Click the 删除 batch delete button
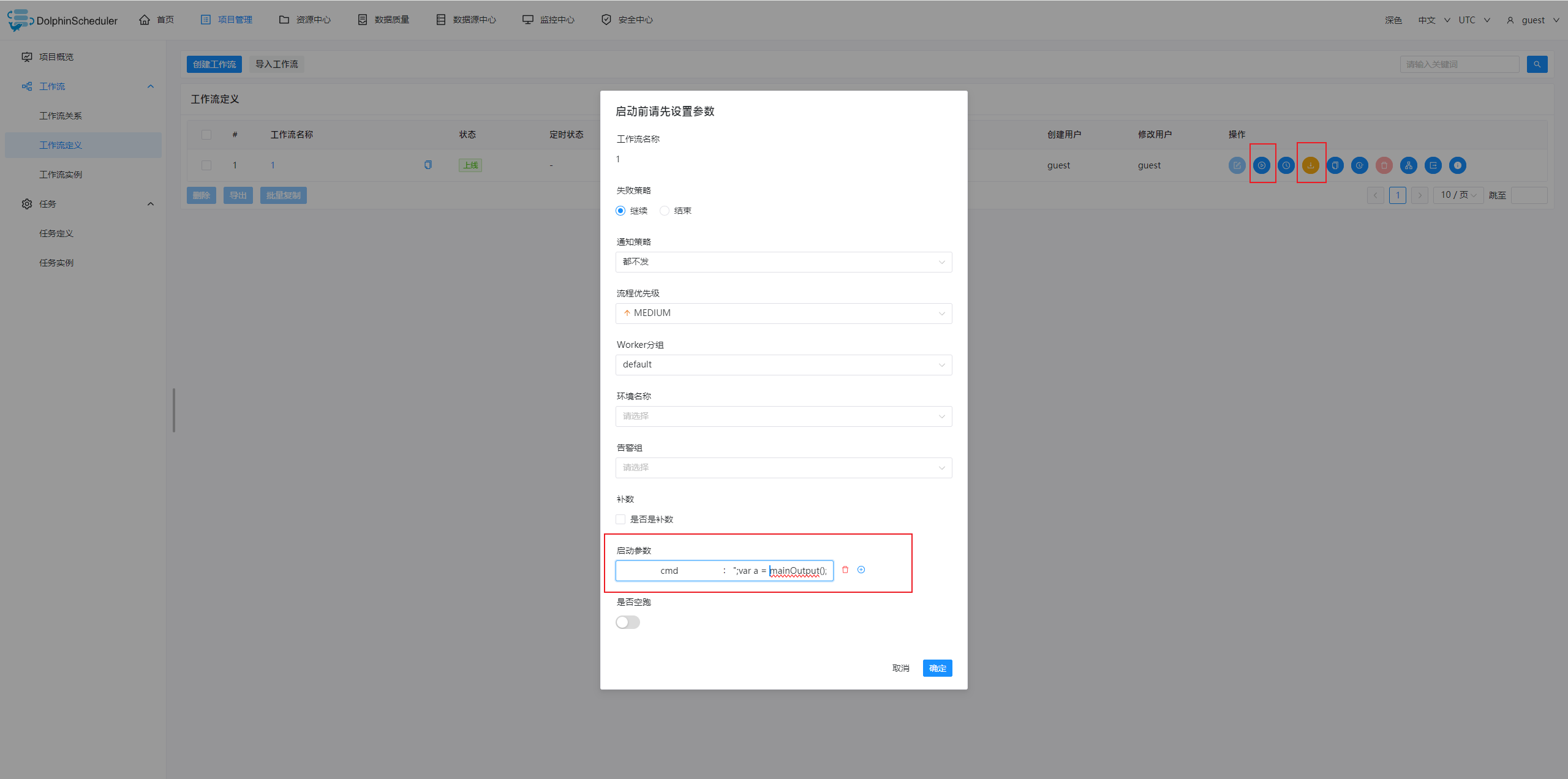Screen dimensions: 1568x779 click(x=202, y=195)
